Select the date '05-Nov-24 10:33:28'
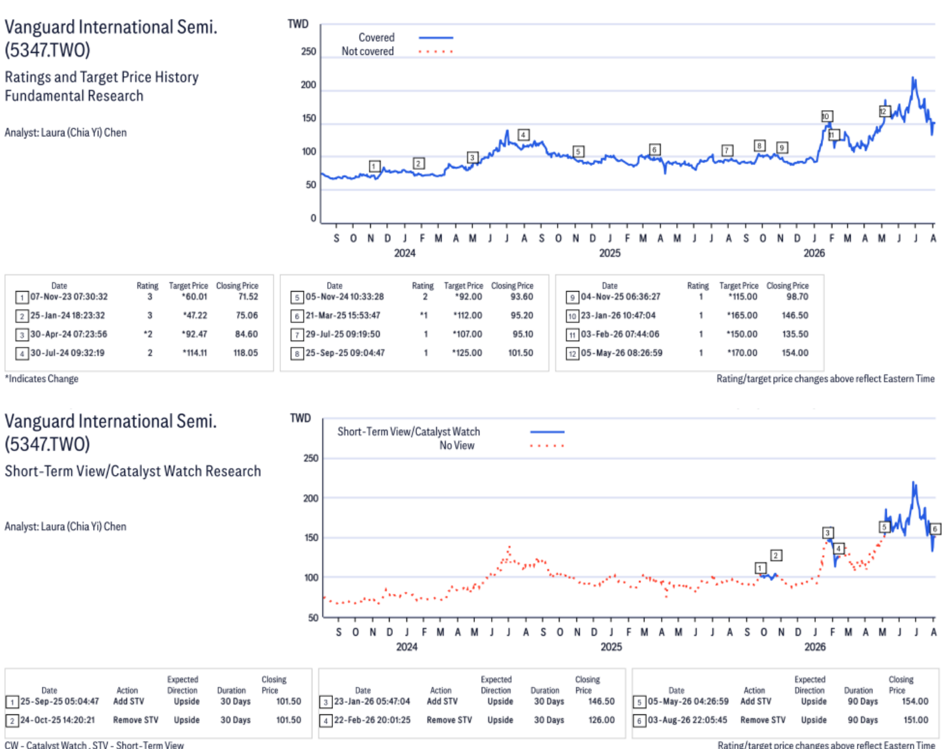The height and width of the screenshot is (749, 942). coord(345,297)
